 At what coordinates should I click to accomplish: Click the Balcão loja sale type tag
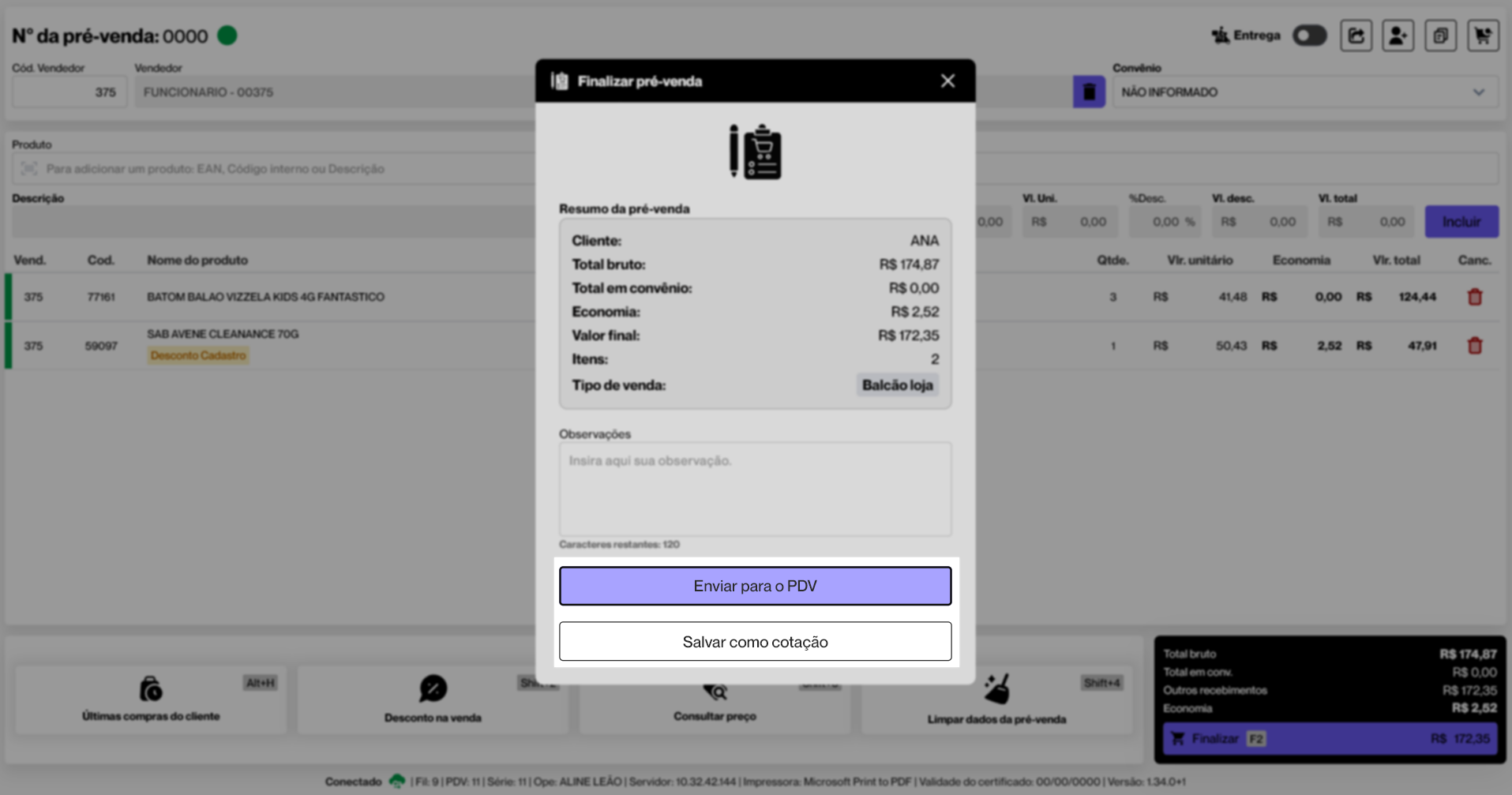(x=898, y=385)
